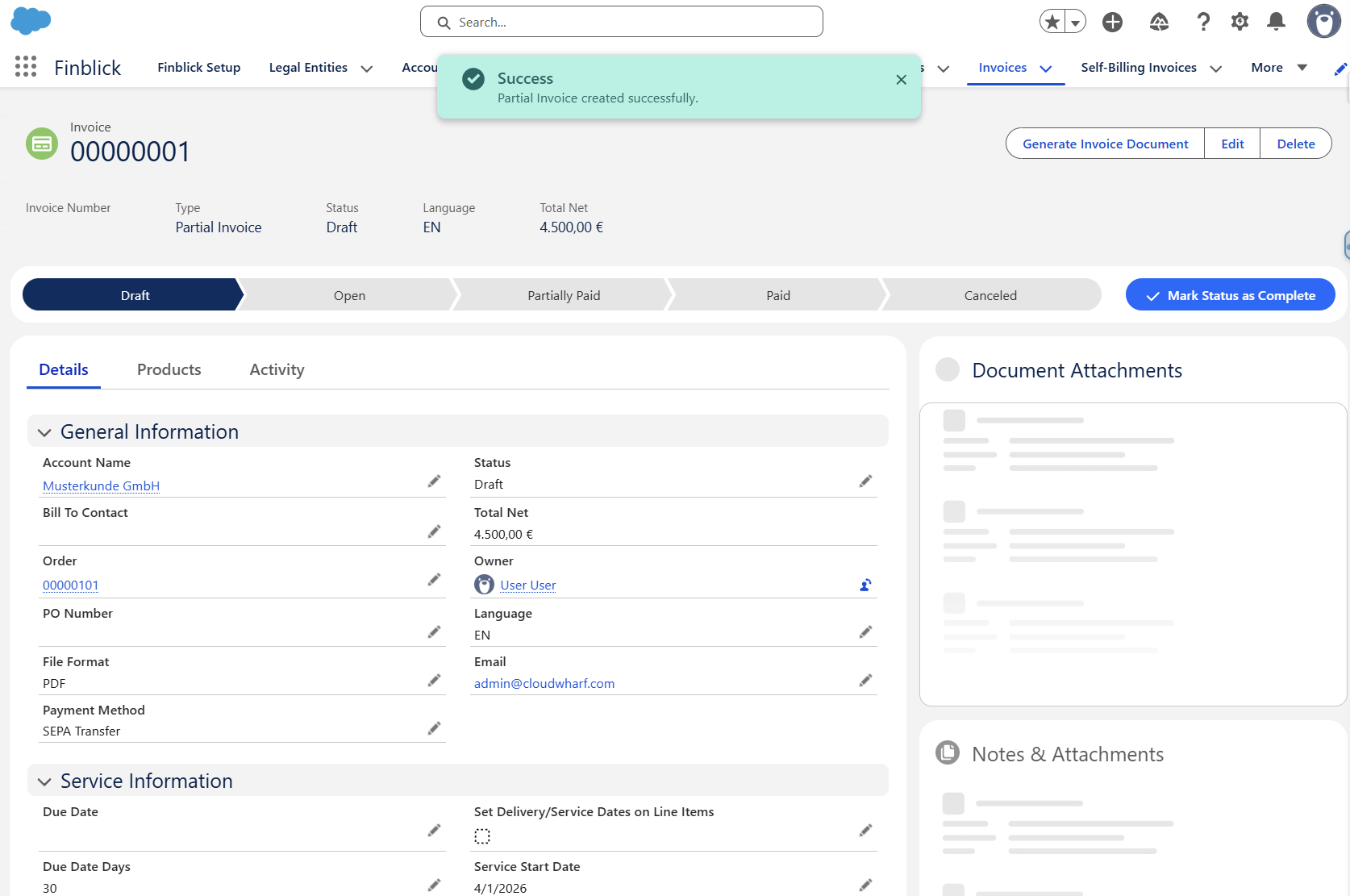This screenshot has width=1350, height=896.
Task: Edit the PO Number field pencil
Action: pyautogui.click(x=434, y=632)
